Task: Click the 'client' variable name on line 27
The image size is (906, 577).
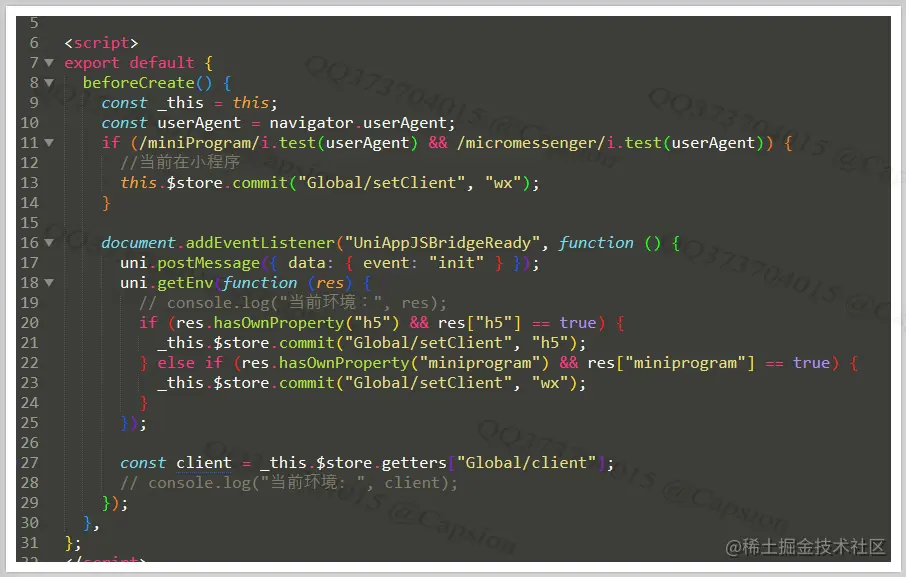Action: [204, 463]
